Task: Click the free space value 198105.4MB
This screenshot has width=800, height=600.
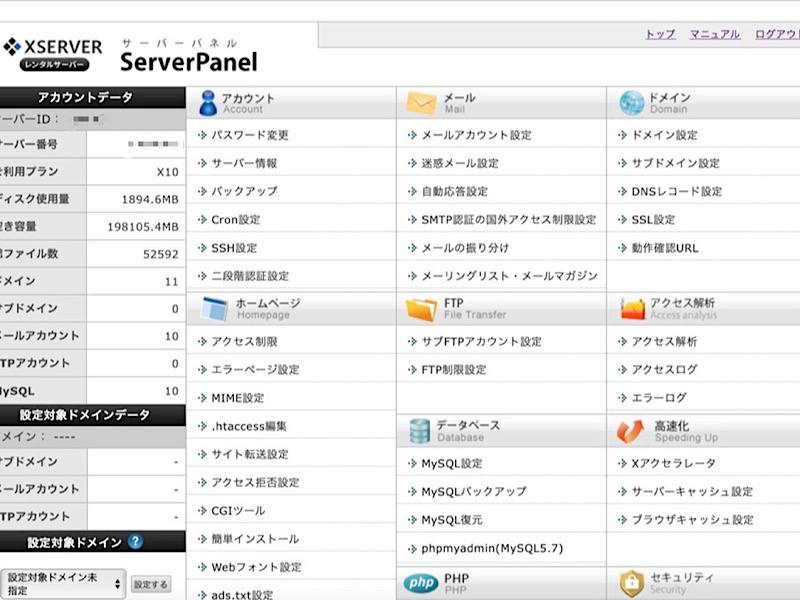Action: [x=143, y=227]
